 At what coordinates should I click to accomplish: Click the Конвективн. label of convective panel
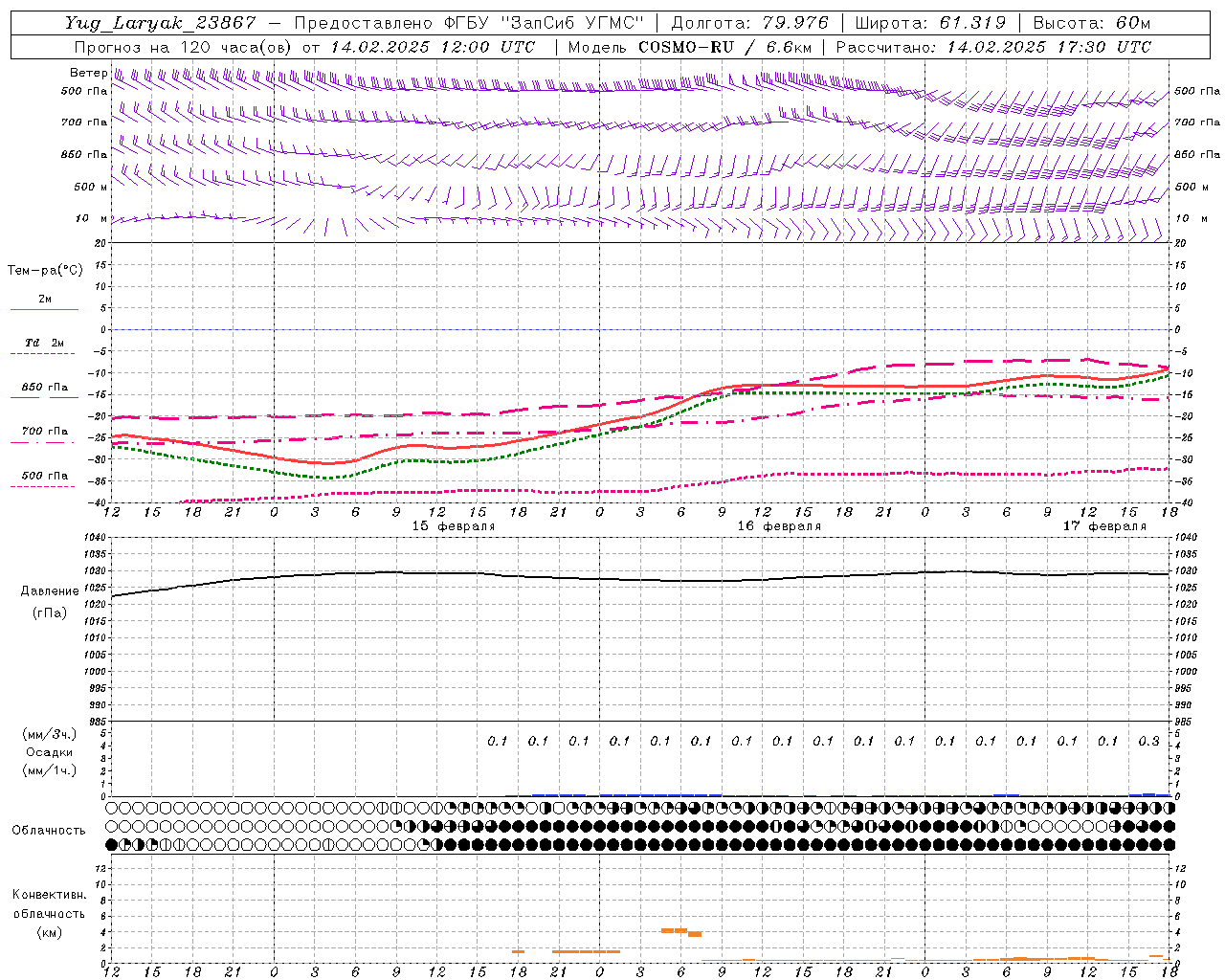point(50,895)
